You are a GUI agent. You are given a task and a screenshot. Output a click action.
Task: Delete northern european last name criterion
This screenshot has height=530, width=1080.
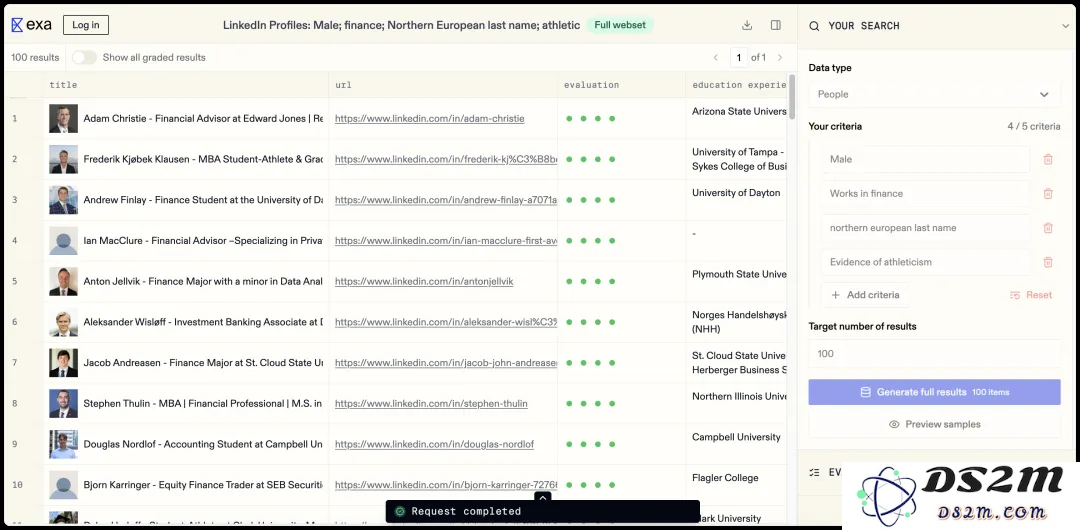coord(1048,227)
